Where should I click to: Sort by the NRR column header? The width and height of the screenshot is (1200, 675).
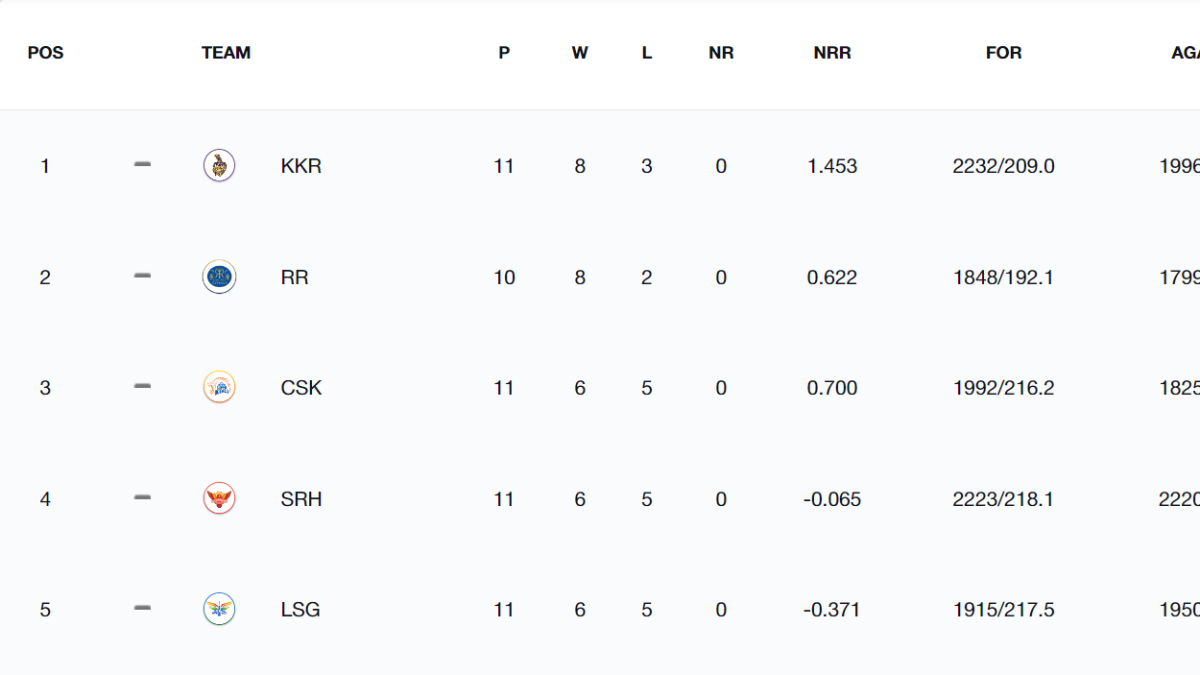click(x=832, y=53)
